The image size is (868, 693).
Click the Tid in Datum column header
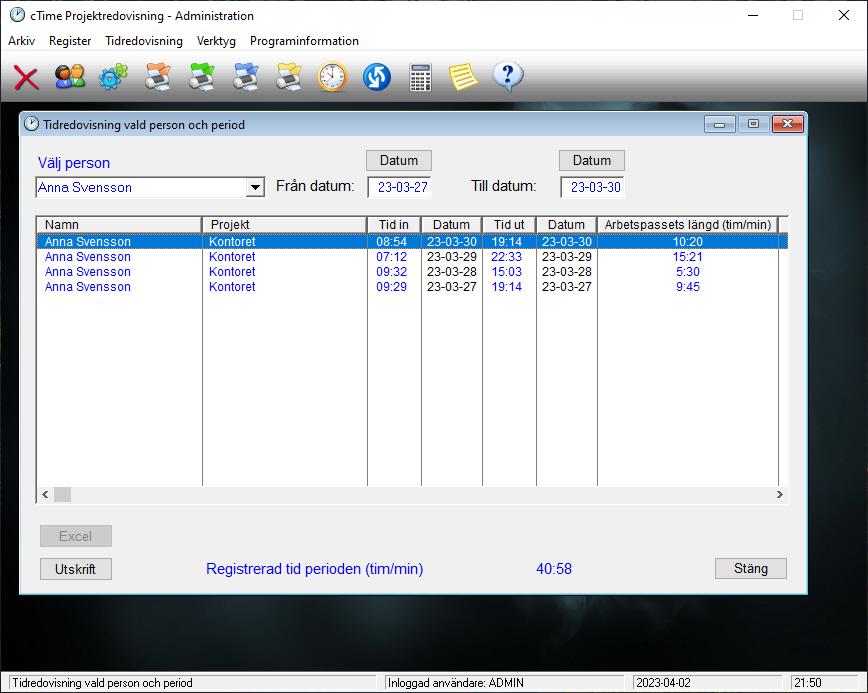(x=451, y=225)
